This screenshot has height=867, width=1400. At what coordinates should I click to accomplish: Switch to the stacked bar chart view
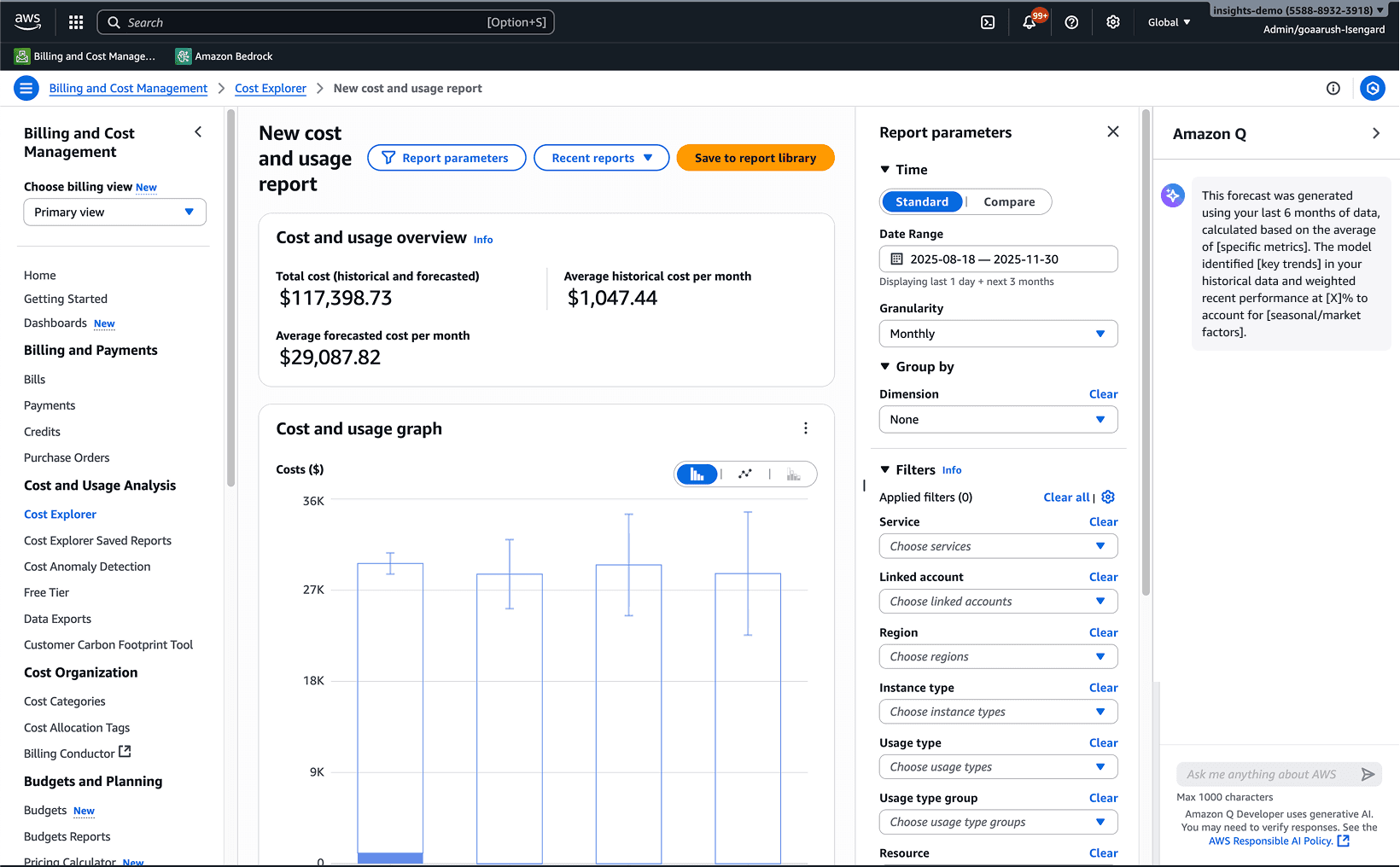point(794,474)
